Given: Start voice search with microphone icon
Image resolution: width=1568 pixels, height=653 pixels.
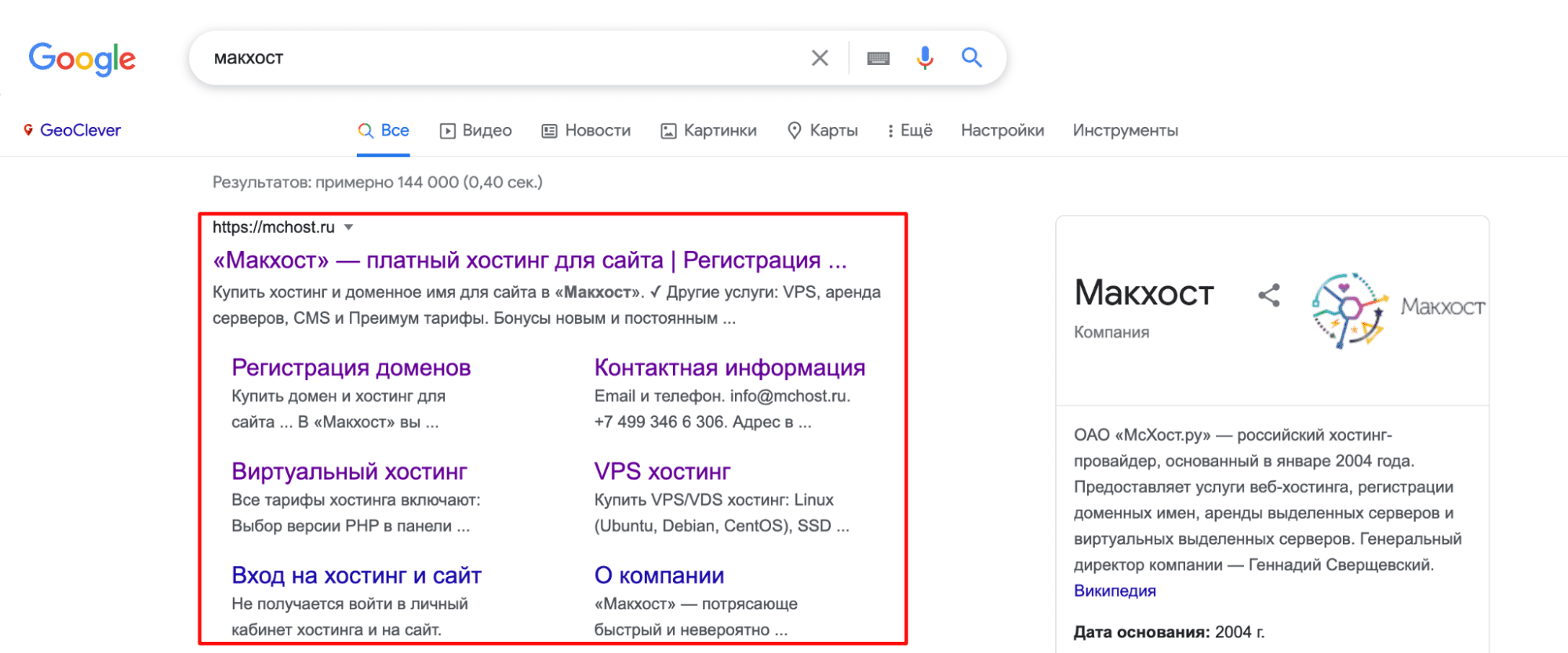Looking at the screenshot, I should coord(925,58).
